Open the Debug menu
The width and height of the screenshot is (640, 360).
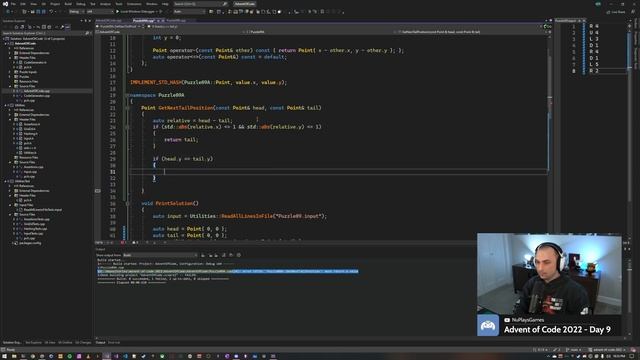81,4
